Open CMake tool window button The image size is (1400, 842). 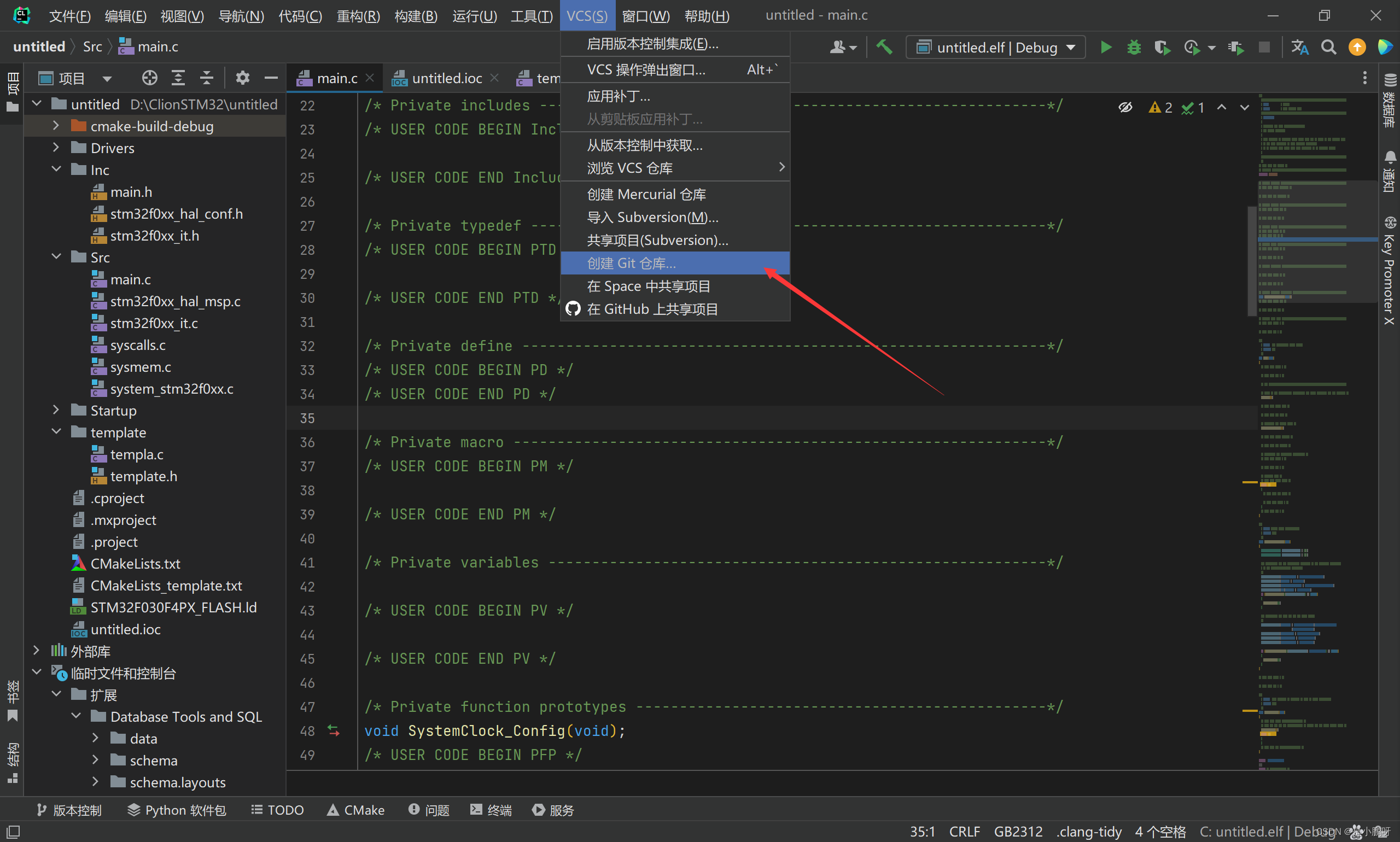(356, 810)
